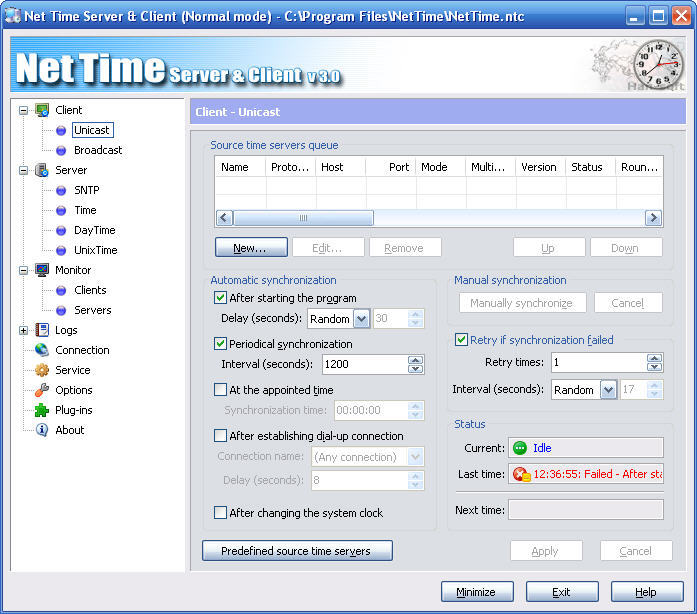
Task: Decrease the Retry times value
Action: (x=654, y=367)
